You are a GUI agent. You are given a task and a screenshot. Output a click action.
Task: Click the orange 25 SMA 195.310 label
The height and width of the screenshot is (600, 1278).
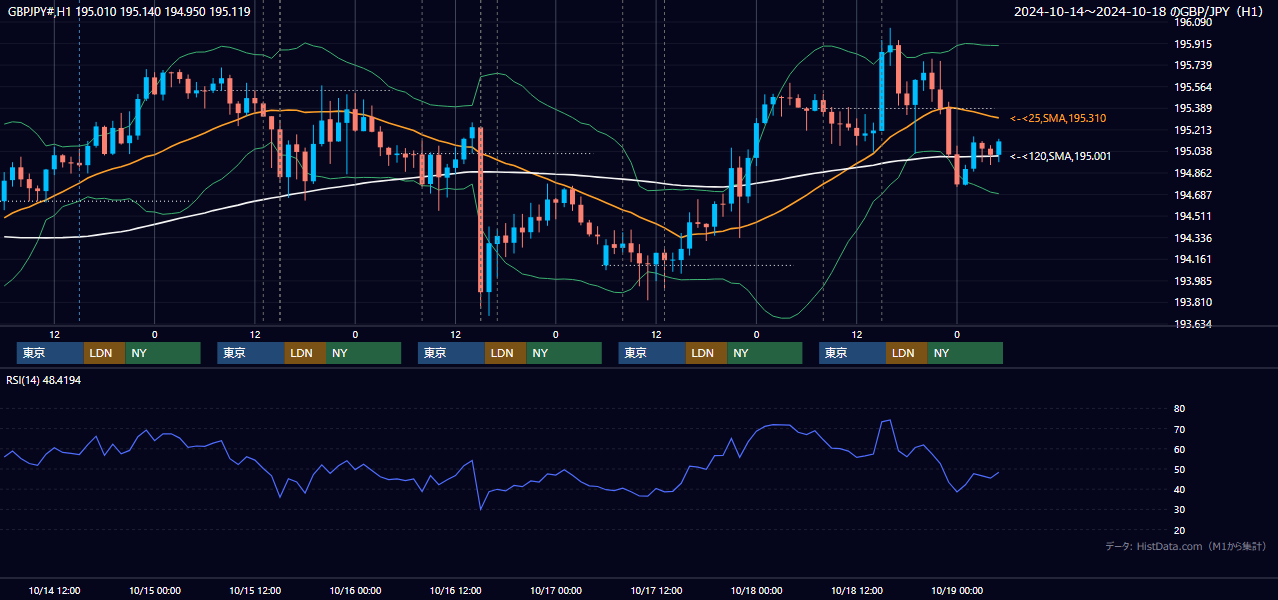(1058, 118)
